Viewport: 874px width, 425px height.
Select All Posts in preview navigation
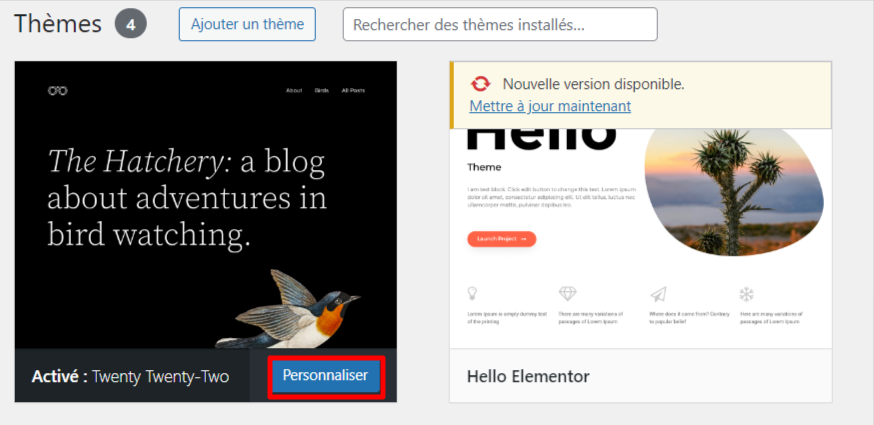(x=353, y=91)
